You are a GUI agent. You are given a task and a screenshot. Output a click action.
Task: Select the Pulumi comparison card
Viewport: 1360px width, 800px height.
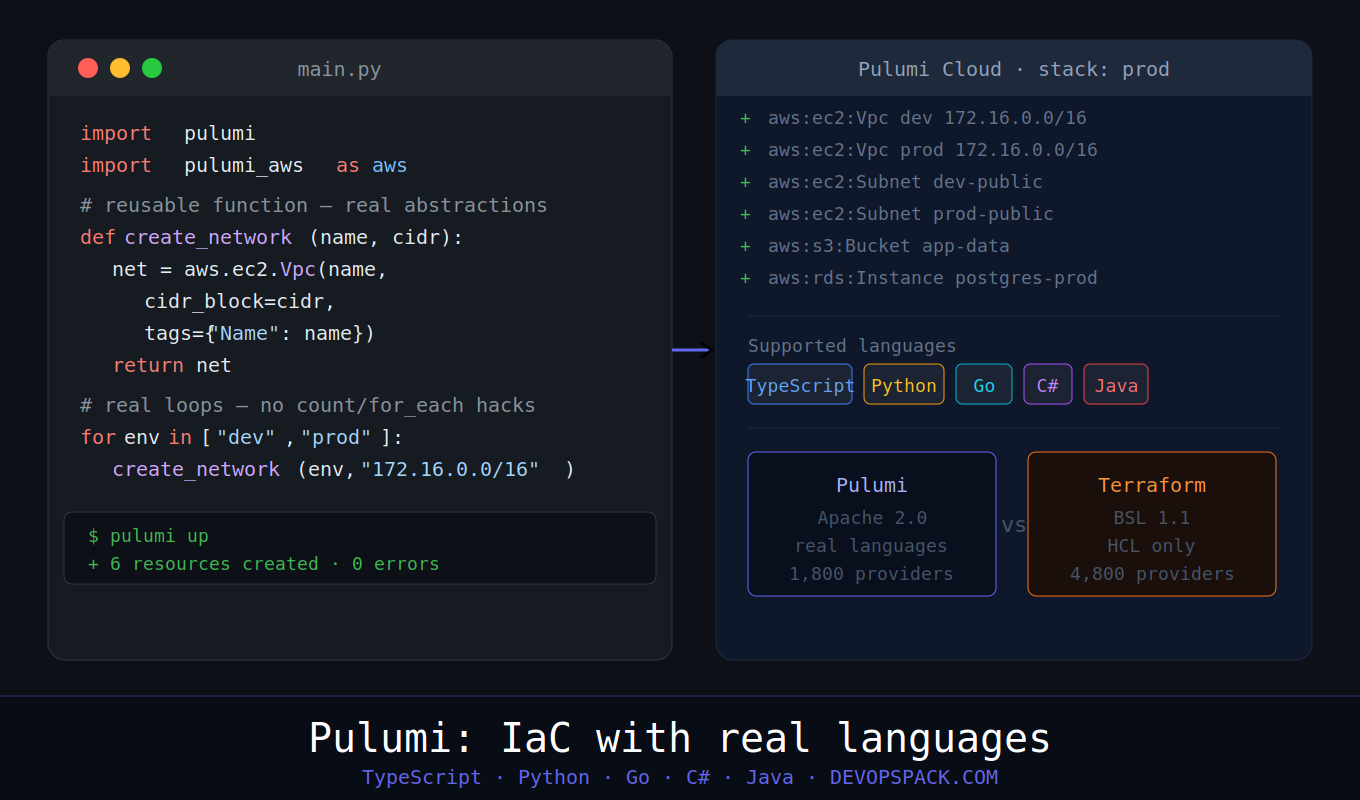click(872, 524)
